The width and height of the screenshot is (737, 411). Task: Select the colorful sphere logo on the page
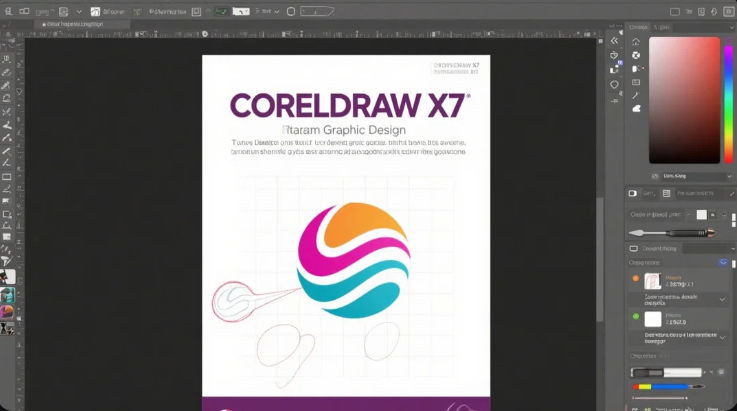[353, 261]
